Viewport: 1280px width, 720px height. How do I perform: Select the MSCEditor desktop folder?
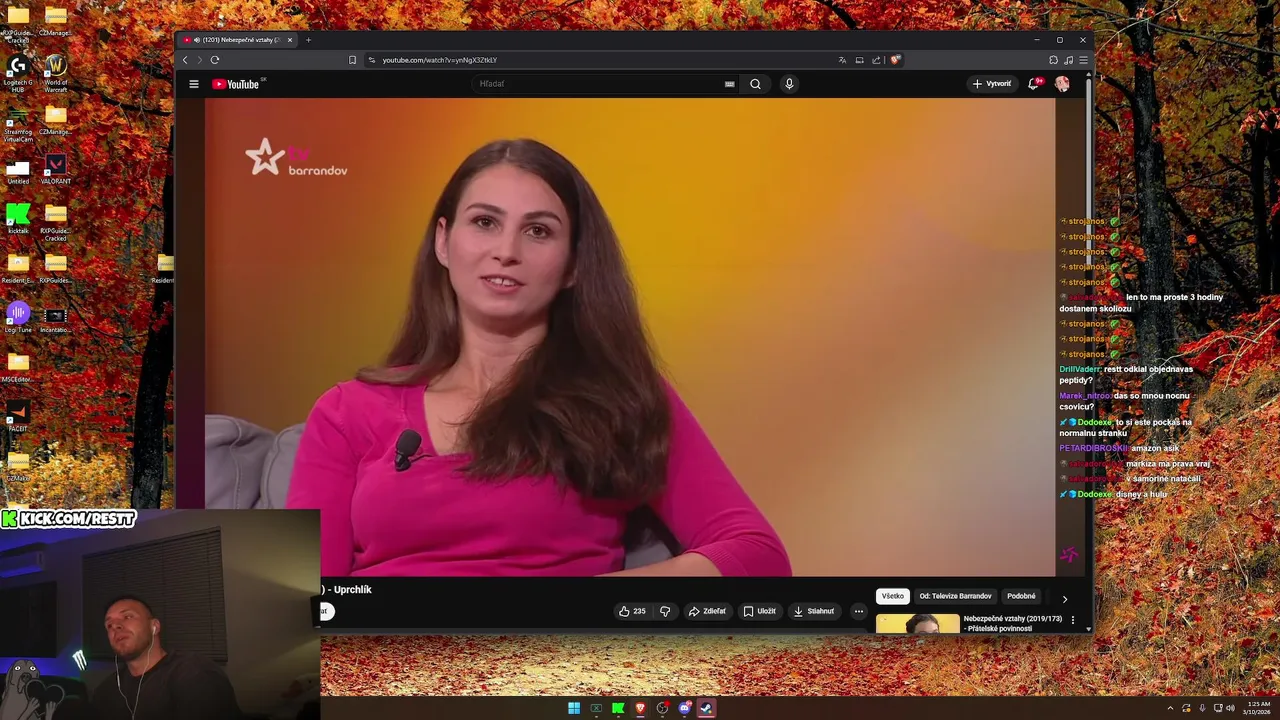(17, 367)
